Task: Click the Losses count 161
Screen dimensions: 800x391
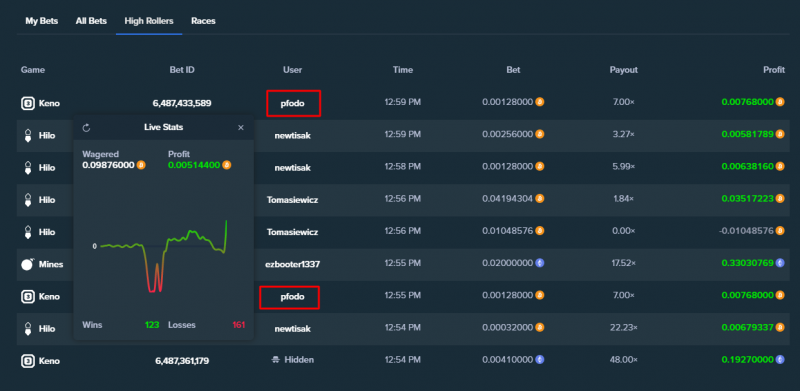Action: 239,325
